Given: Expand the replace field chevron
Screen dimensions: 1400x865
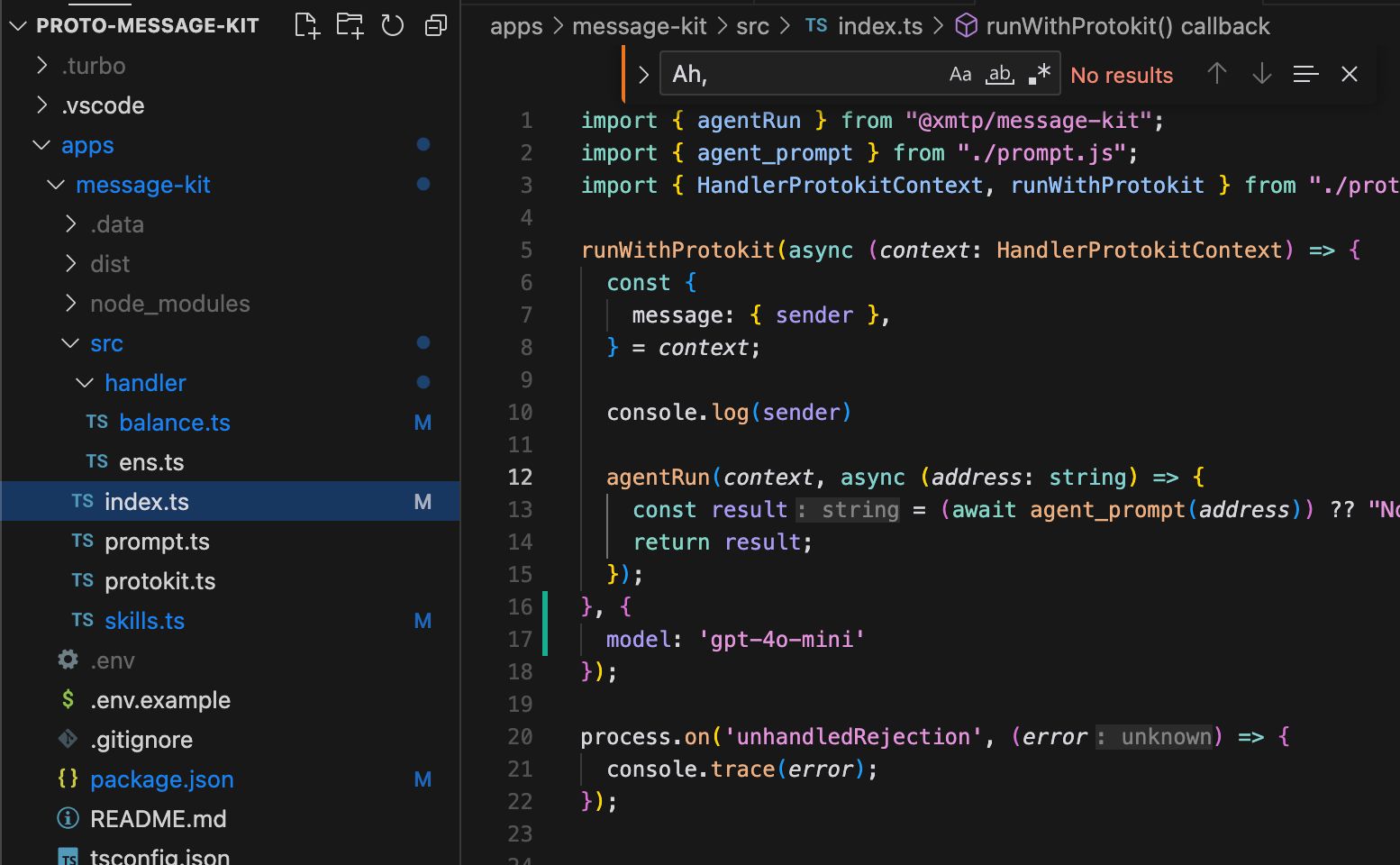Looking at the screenshot, I should pyautogui.click(x=643, y=75).
